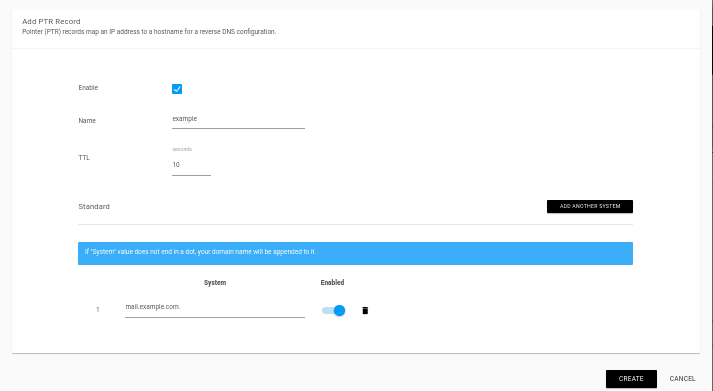This screenshot has width=713, height=391.
Task: Click the Enable label
Action: tap(88, 88)
